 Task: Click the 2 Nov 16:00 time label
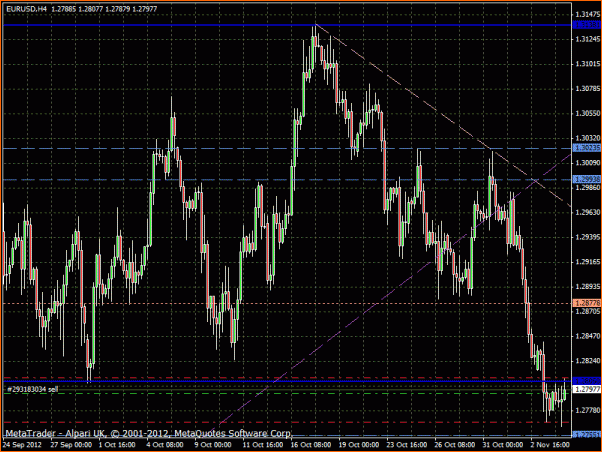pos(550,445)
